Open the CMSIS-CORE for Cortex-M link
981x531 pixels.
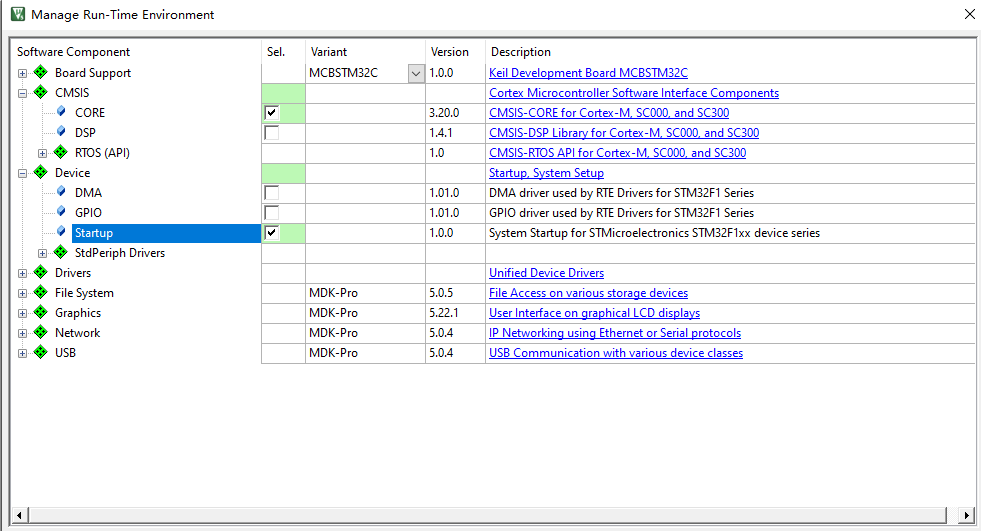(x=609, y=113)
